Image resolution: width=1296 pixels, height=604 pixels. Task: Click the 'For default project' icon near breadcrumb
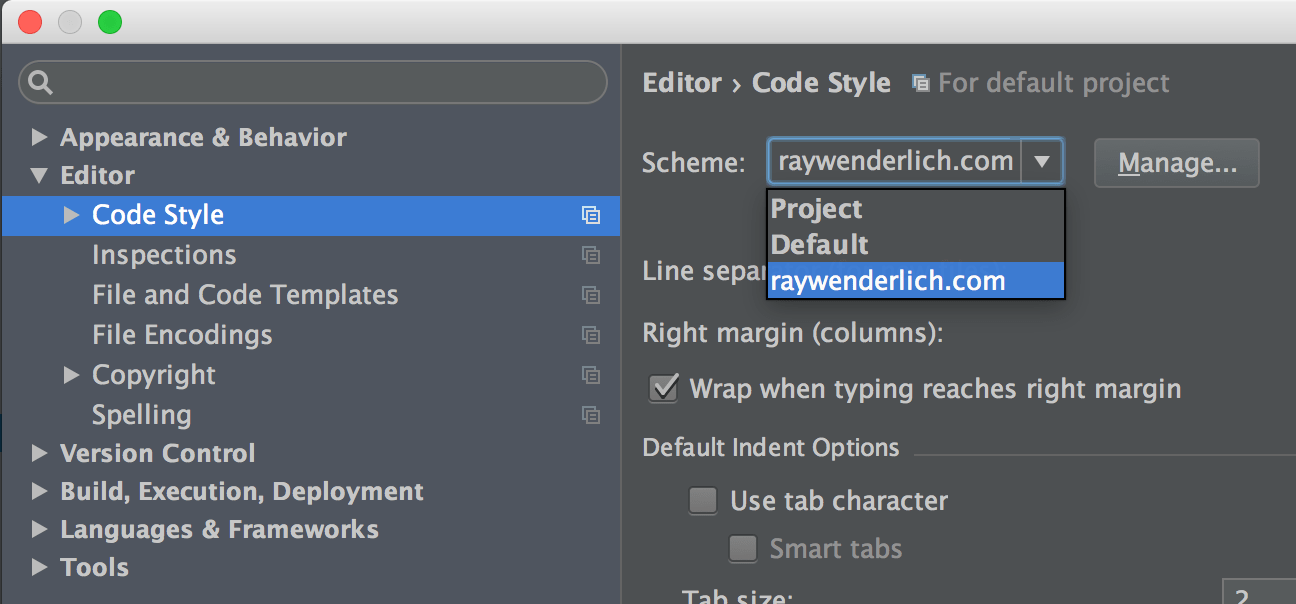tap(920, 83)
